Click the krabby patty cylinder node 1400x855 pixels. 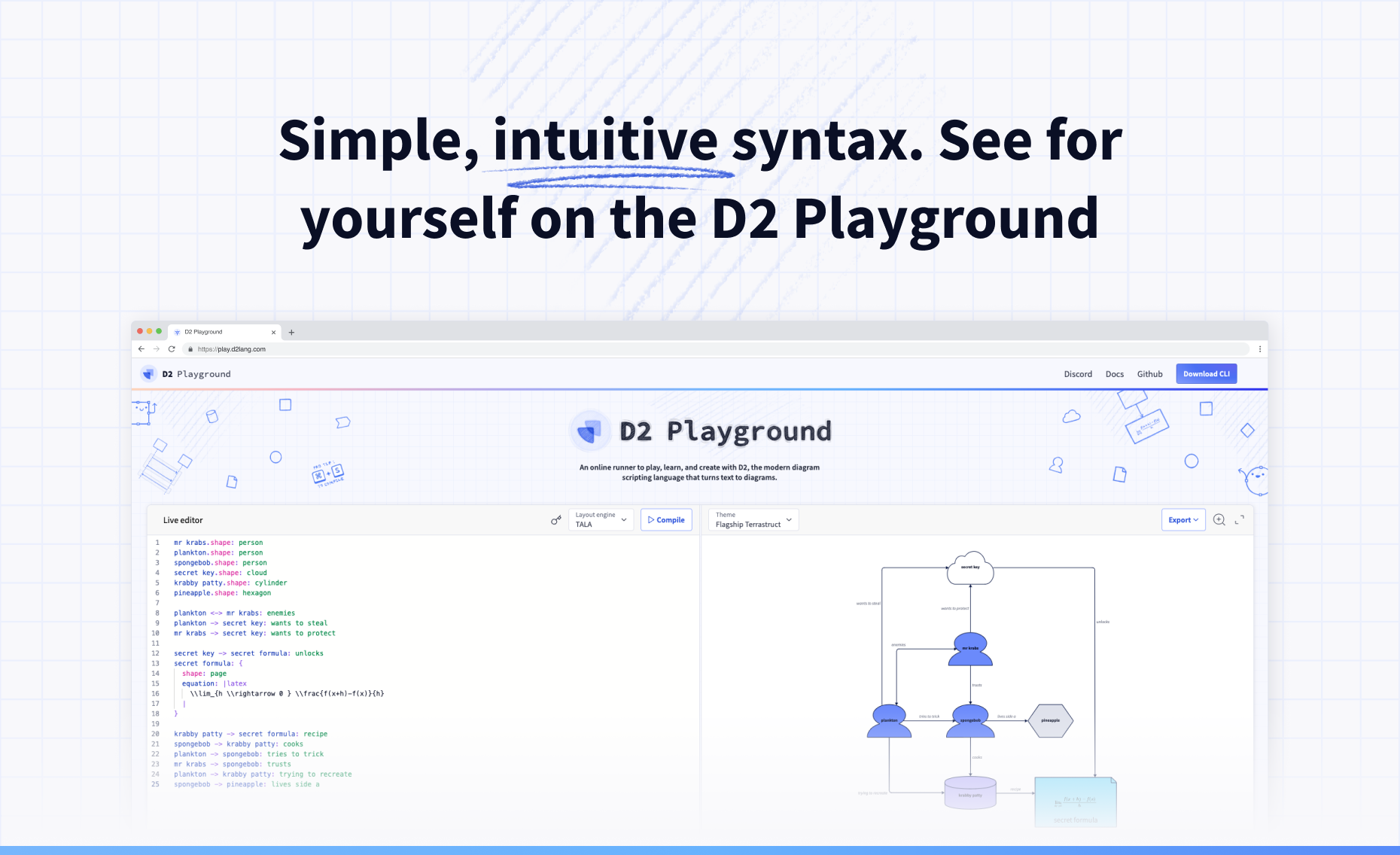(970, 793)
